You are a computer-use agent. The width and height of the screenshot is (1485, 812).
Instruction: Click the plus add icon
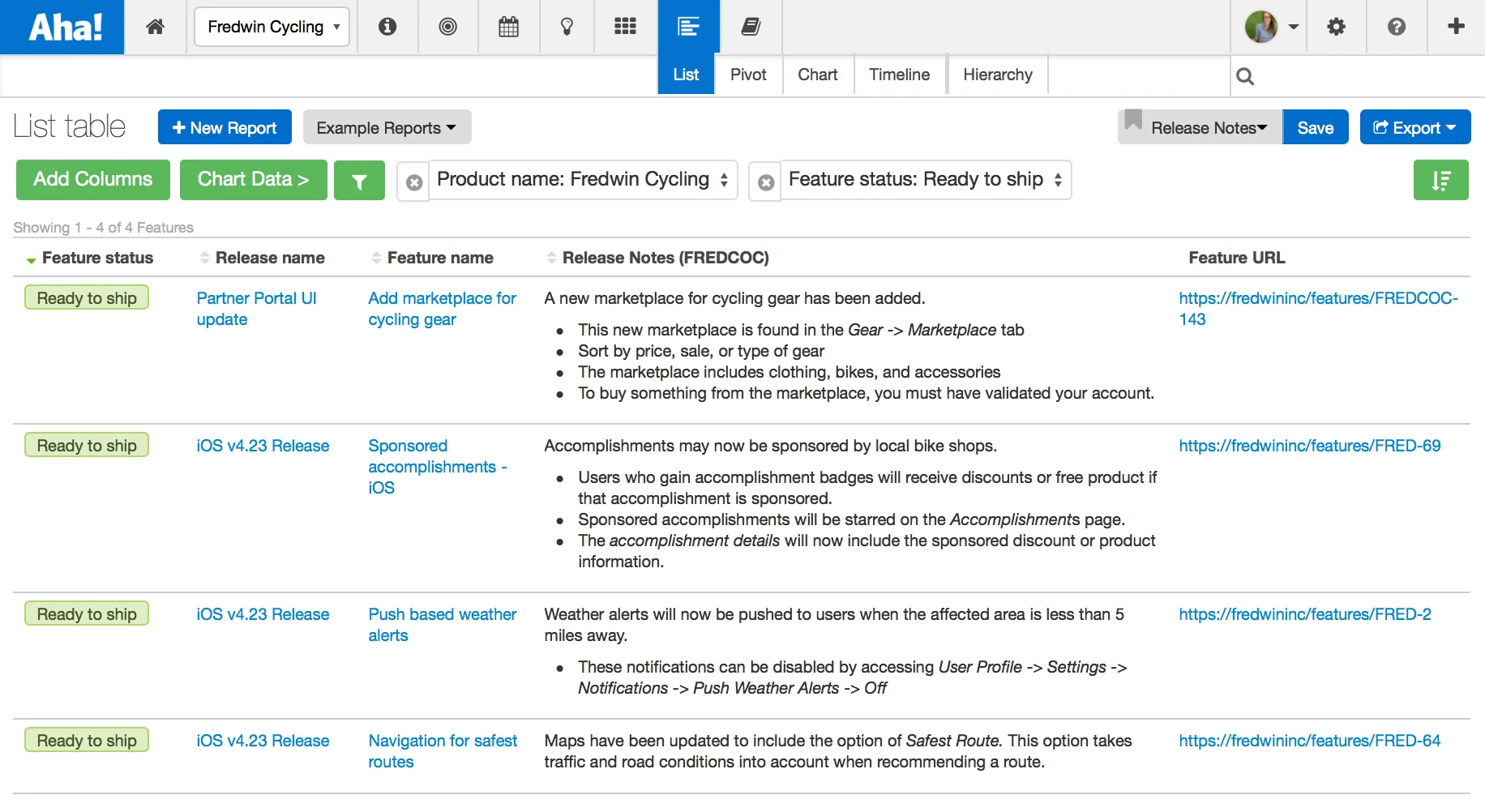(1456, 26)
